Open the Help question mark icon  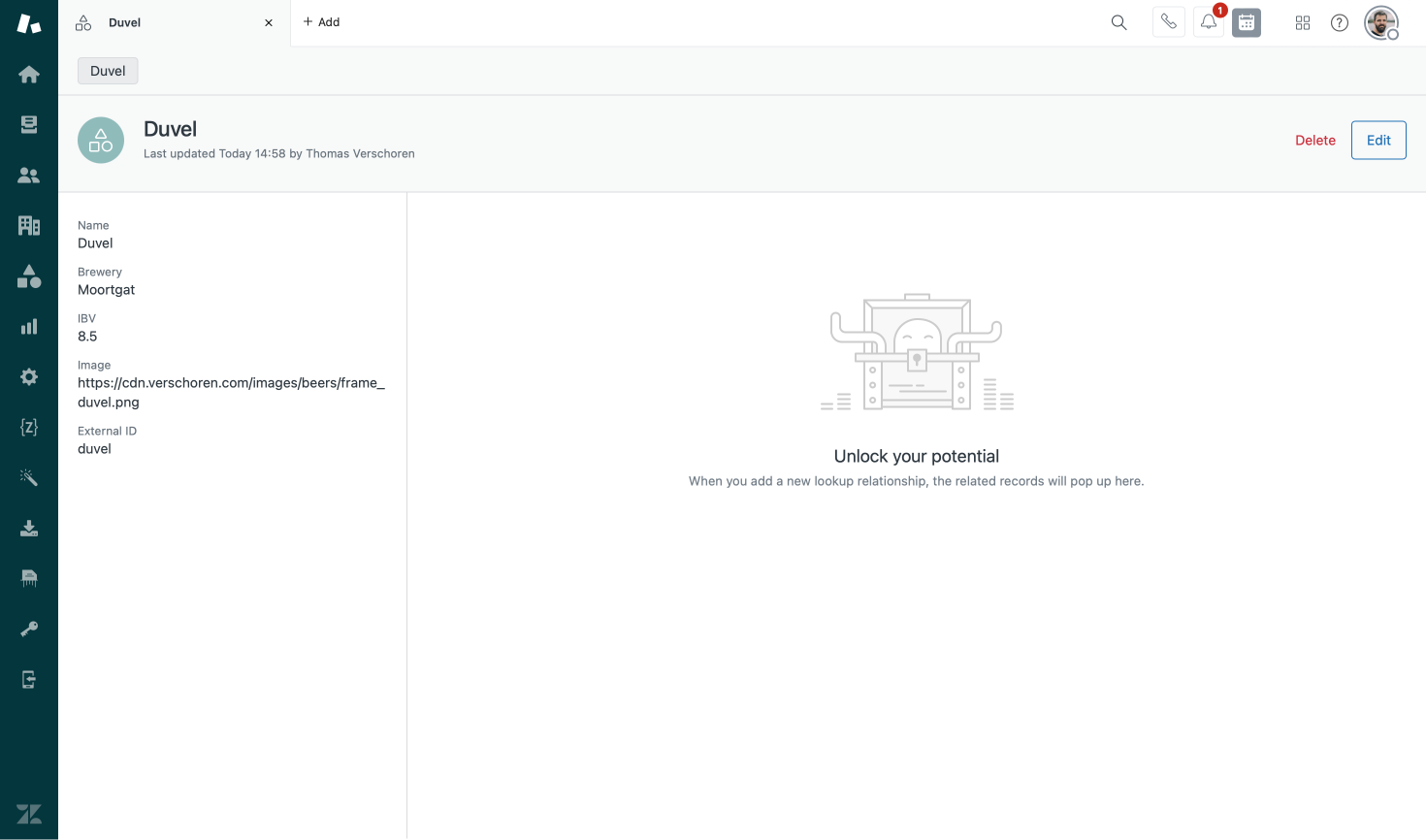pyautogui.click(x=1340, y=22)
